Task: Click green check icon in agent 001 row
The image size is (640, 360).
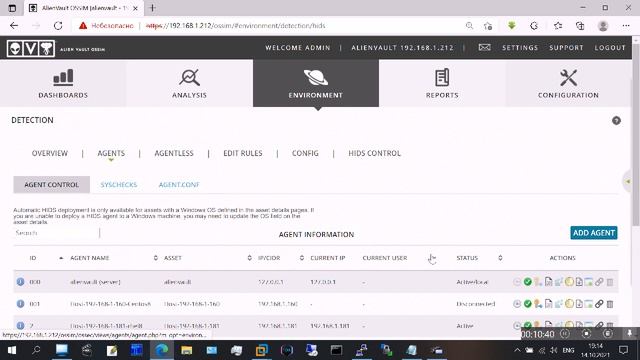Action: (x=527, y=304)
